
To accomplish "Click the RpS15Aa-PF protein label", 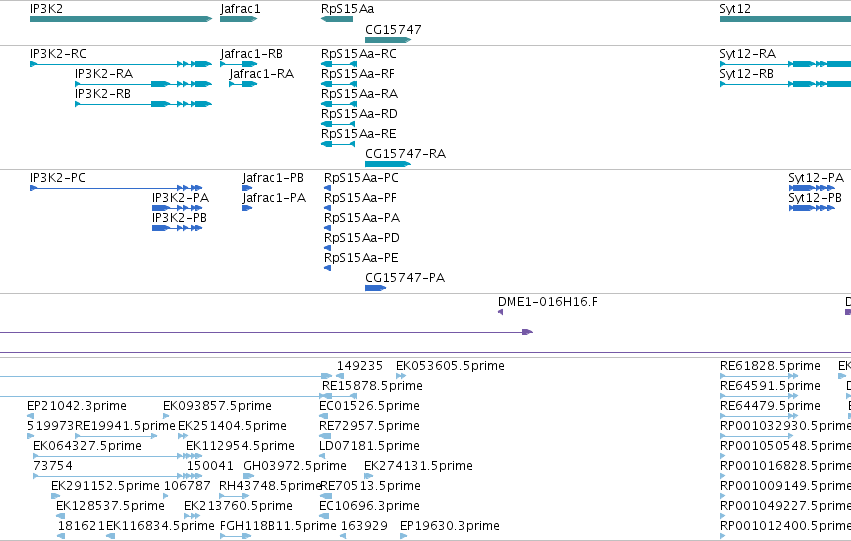I will pos(360,198).
